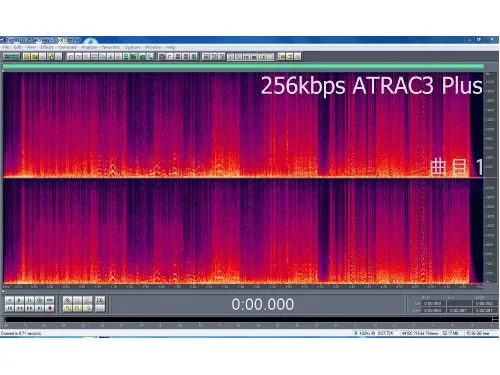Click the big time display 0:00.000
Image resolution: width=500 pixels, height=375 pixels.
pyautogui.click(x=263, y=304)
